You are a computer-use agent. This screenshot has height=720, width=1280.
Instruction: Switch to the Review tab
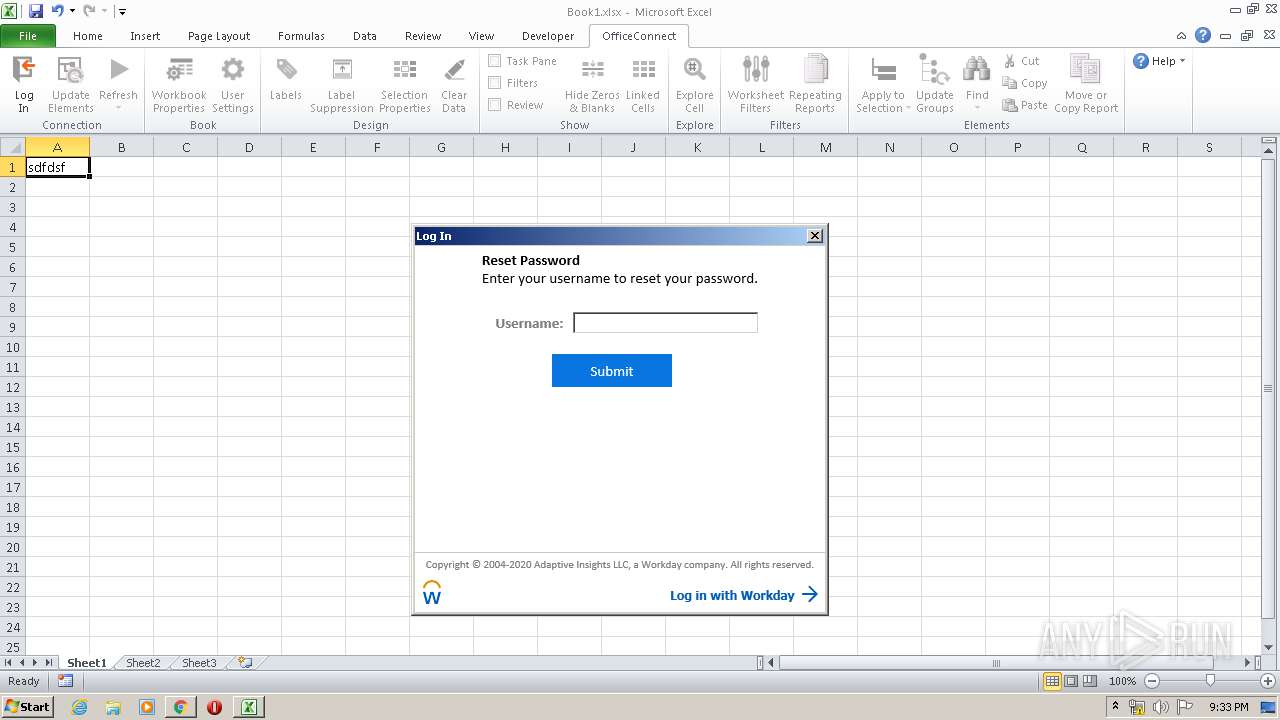[423, 36]
